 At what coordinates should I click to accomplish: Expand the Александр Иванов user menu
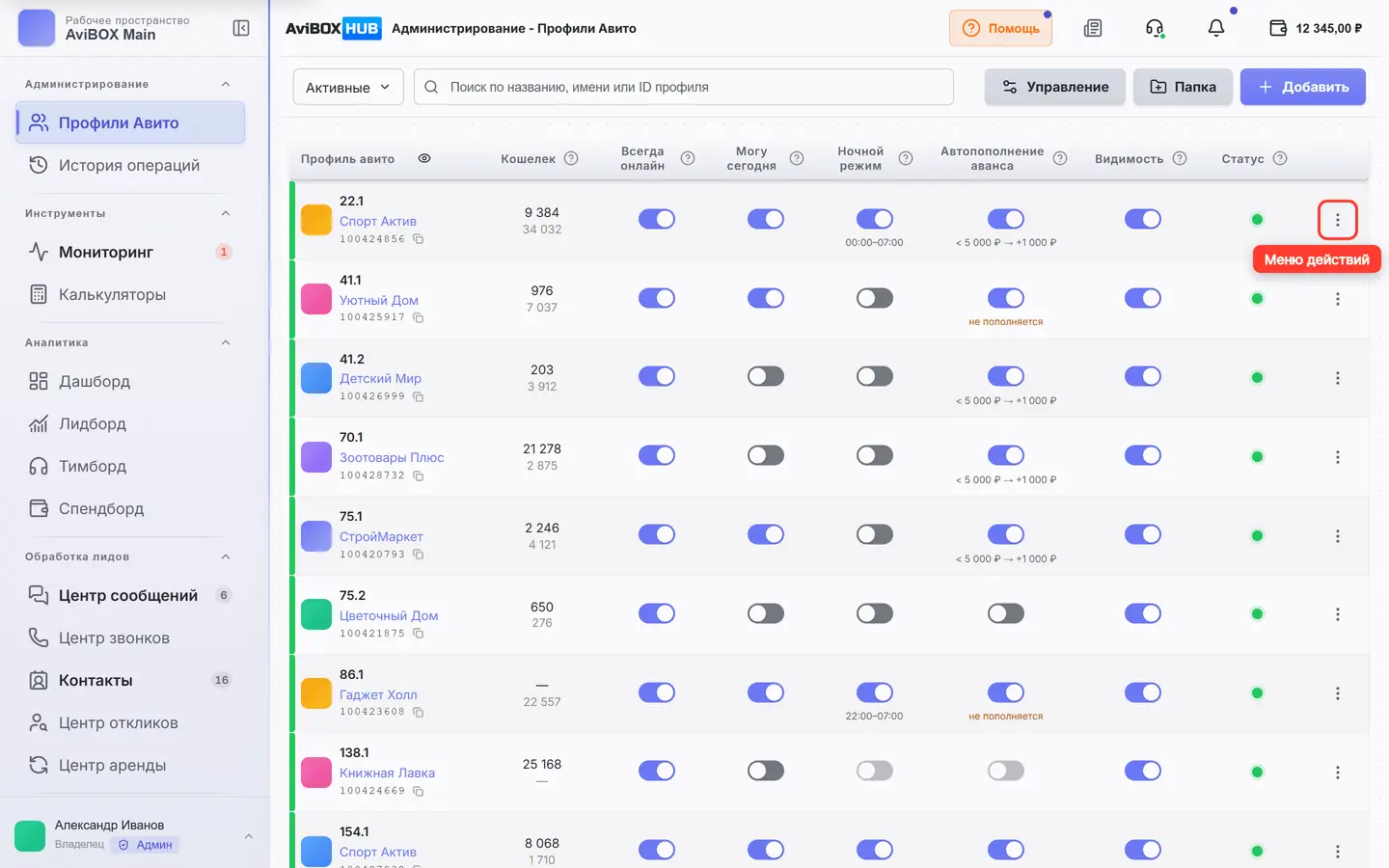click(x=249, y=836)
